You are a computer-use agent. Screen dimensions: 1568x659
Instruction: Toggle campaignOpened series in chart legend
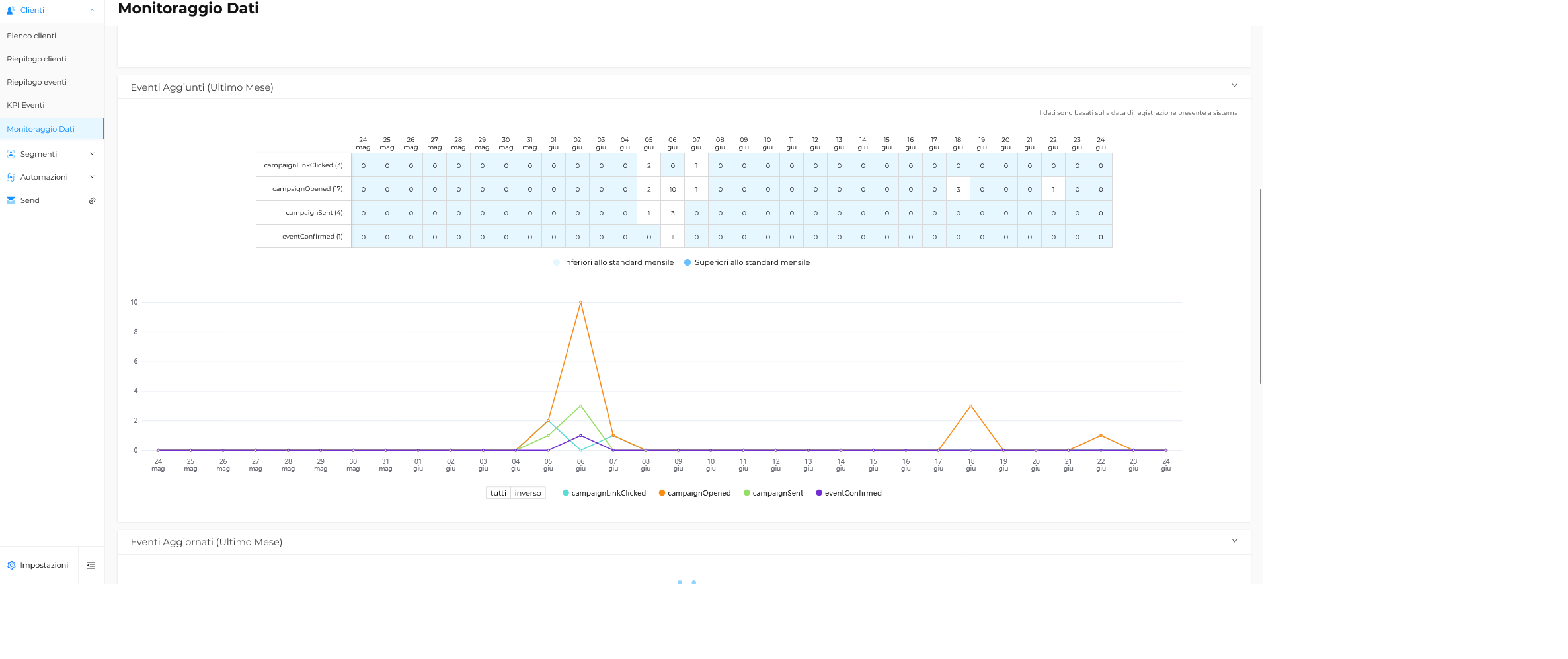(x=695, y=493)
